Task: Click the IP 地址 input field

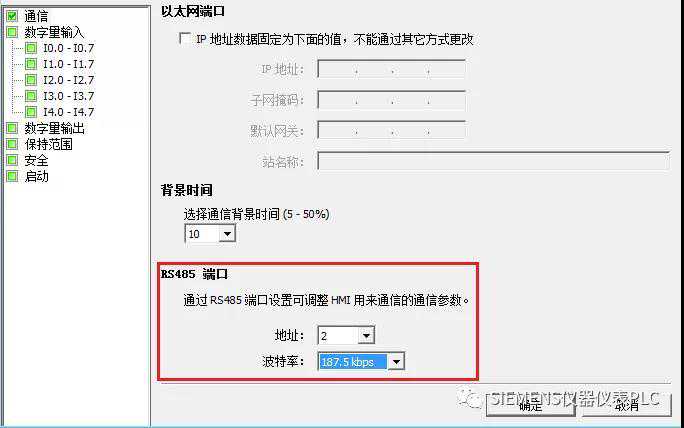Action: coord(391,69)
